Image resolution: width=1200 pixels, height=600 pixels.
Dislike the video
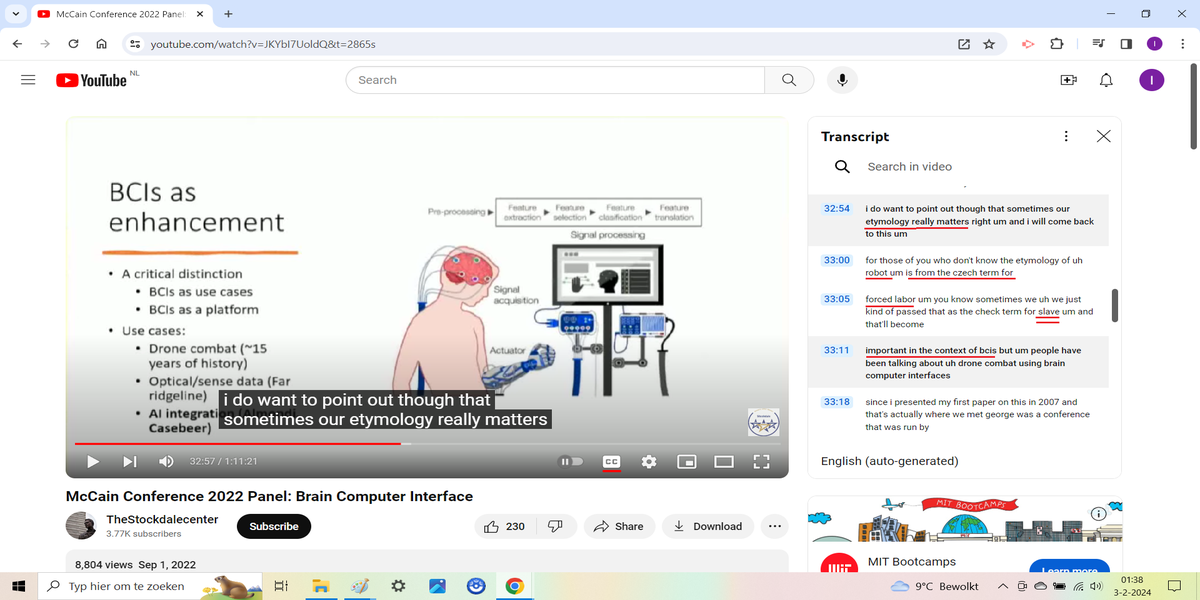(555, 526)
